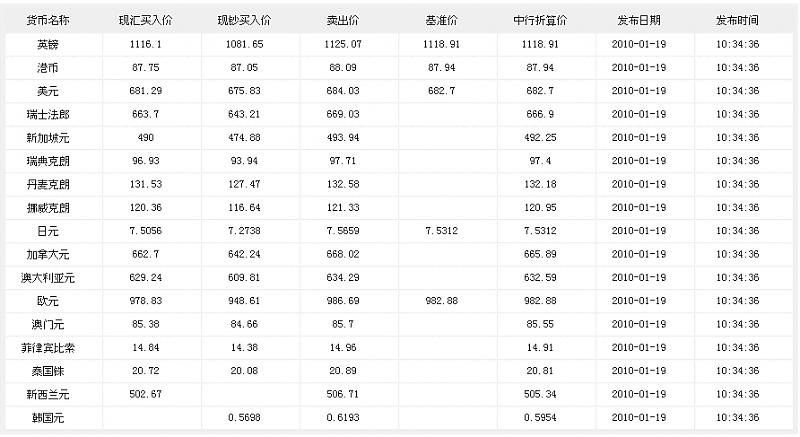800x437 pixels.
Task: Click the 发布日期 column header
Action: (x=639, y=20)
